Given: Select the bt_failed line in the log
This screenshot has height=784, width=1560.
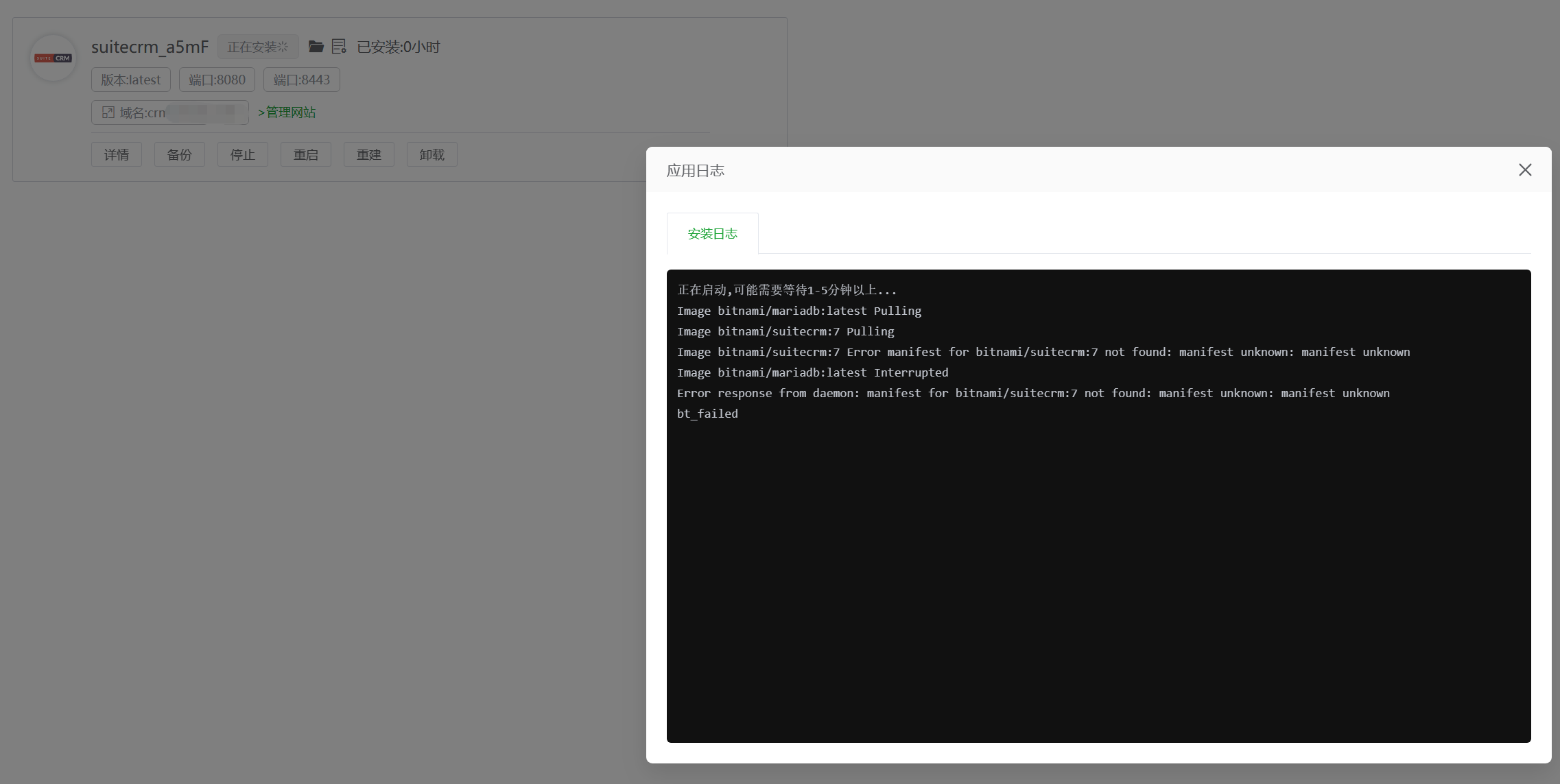Looking at the screenshot, I should tap(707, 413).
